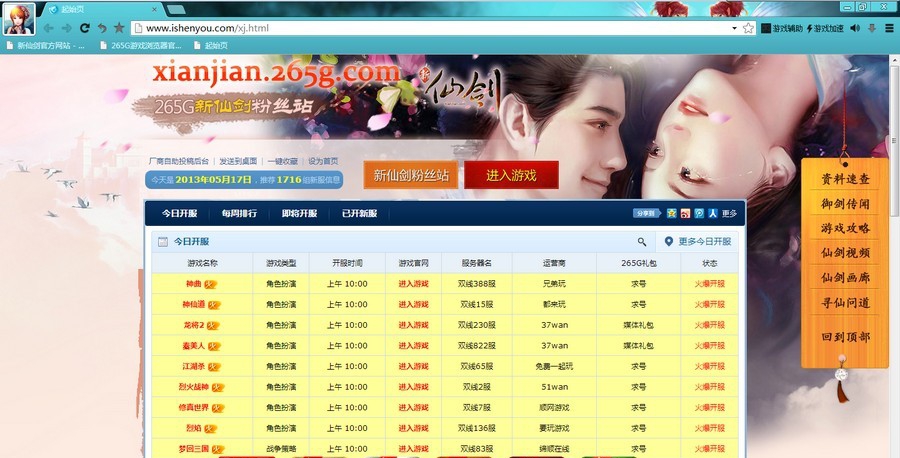Click 进入游戏 in 神曲 row
The image size is (900, 458).
coord(413,284)
